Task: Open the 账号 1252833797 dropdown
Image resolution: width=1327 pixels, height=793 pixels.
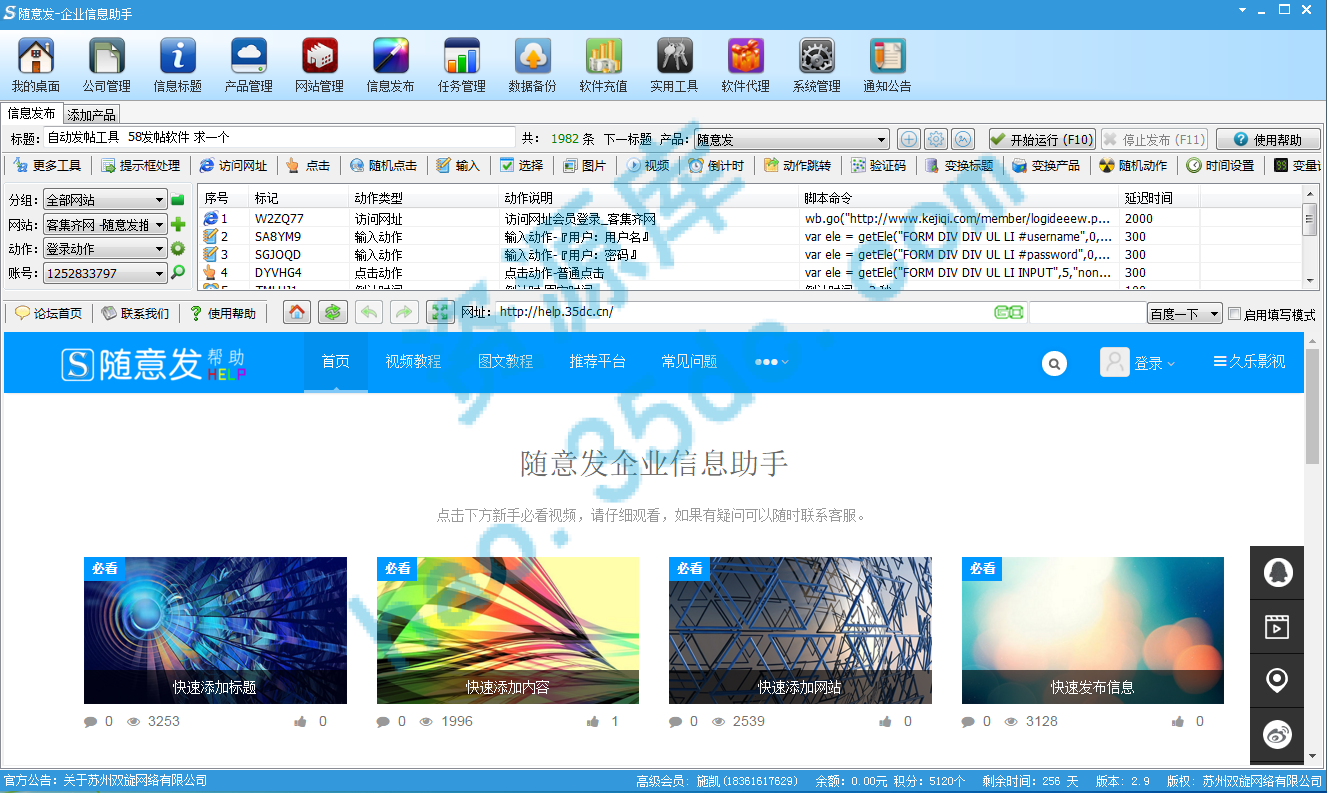Action: (105, 273)
